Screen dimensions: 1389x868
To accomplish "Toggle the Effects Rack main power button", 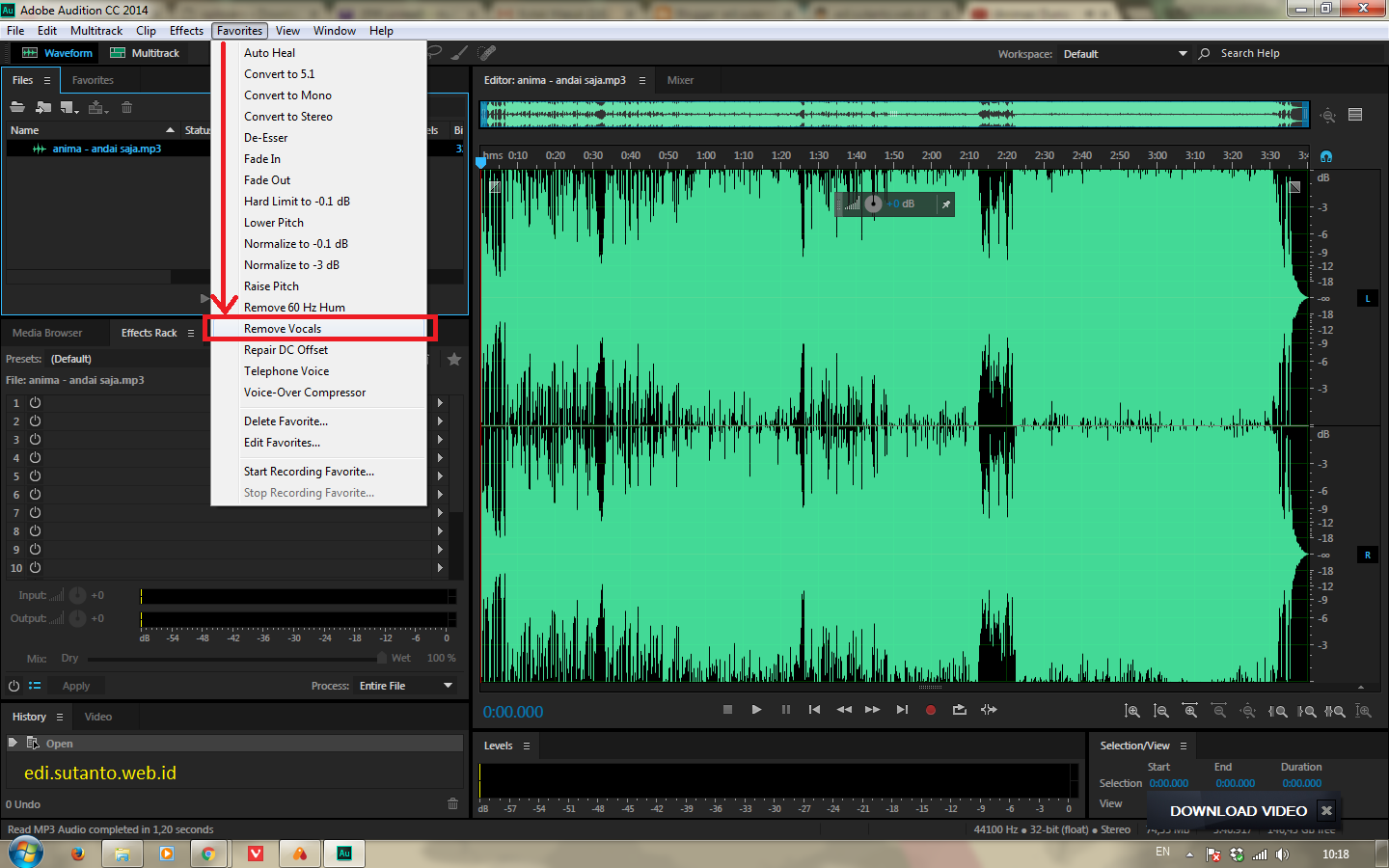I will pyautogui.click(x=14, y=686).
